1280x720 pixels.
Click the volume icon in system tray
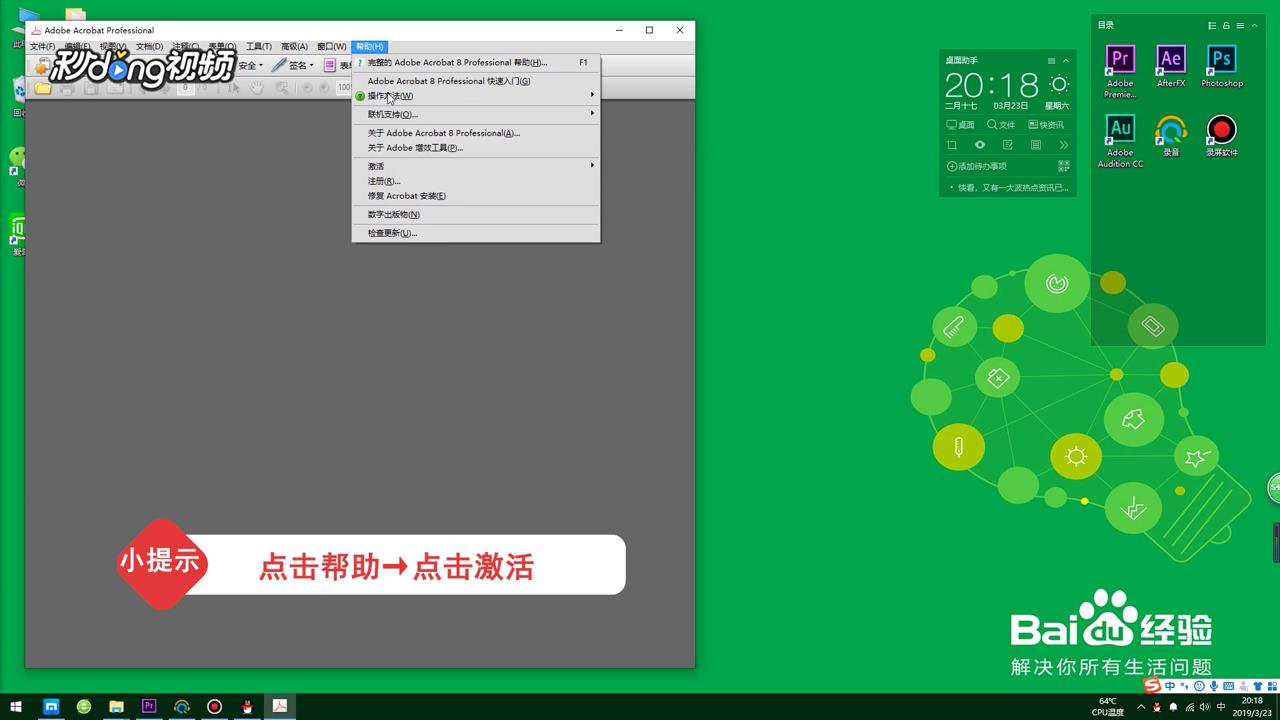[1205, 707]
